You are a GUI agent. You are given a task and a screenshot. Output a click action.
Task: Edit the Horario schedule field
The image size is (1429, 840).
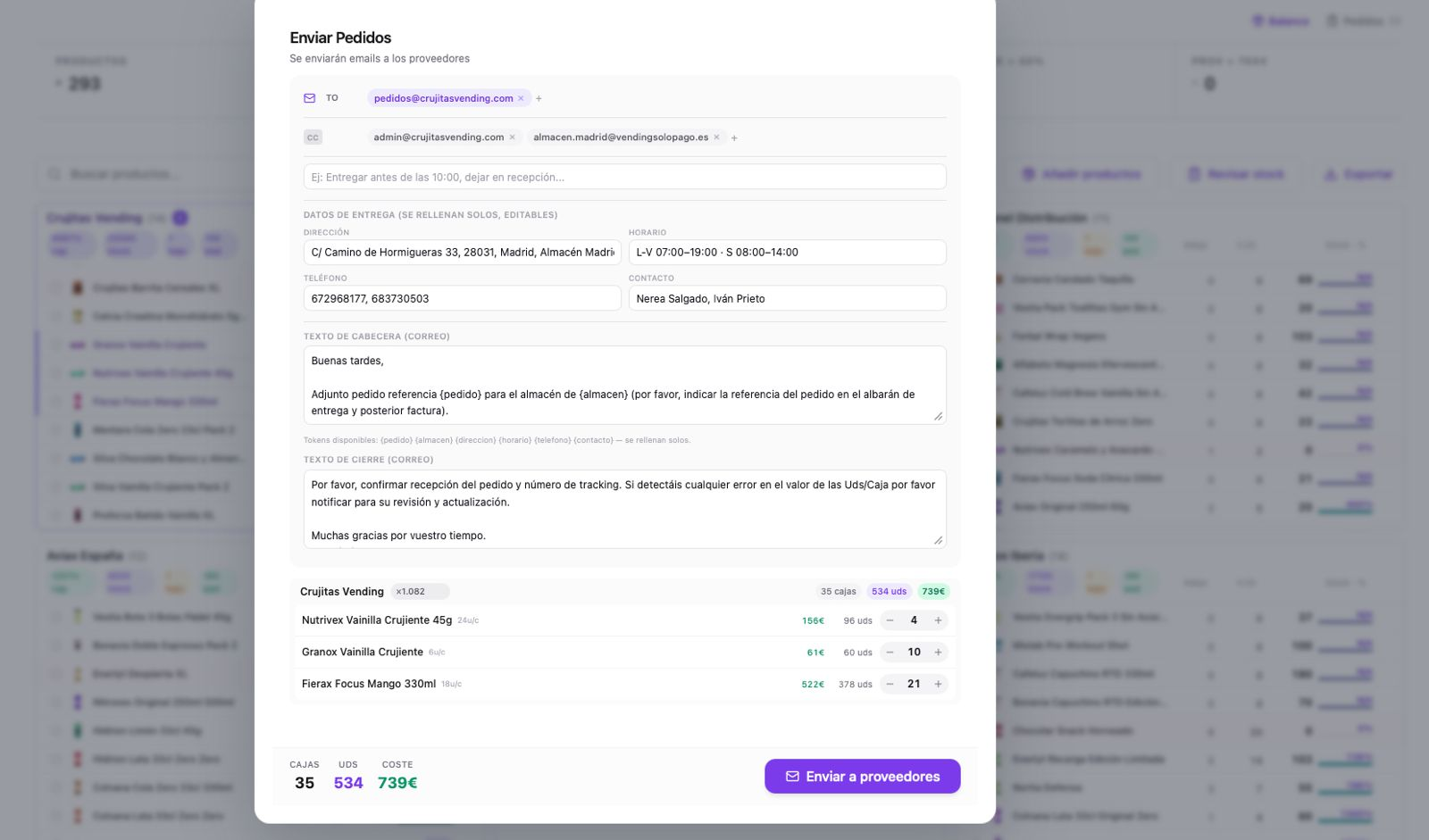[787, 253]
